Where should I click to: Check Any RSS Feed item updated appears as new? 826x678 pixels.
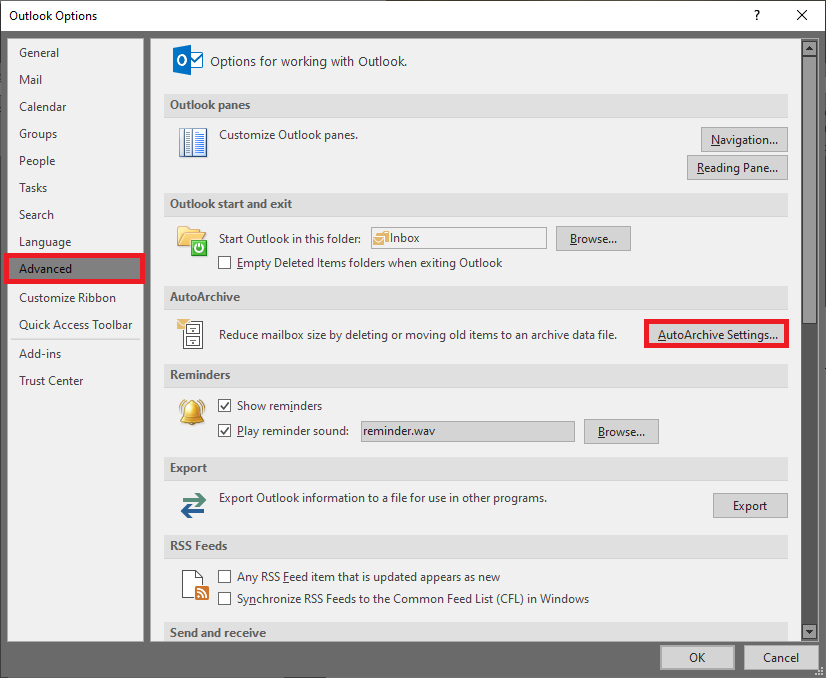(224, 577)
